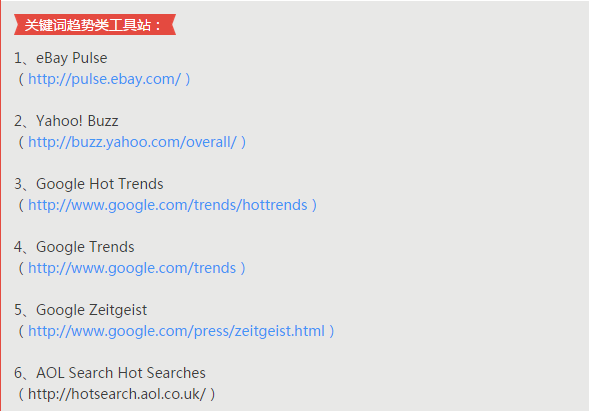
Task: Open the pulse.ebay.com link
Action: click(x=105, y=79)
